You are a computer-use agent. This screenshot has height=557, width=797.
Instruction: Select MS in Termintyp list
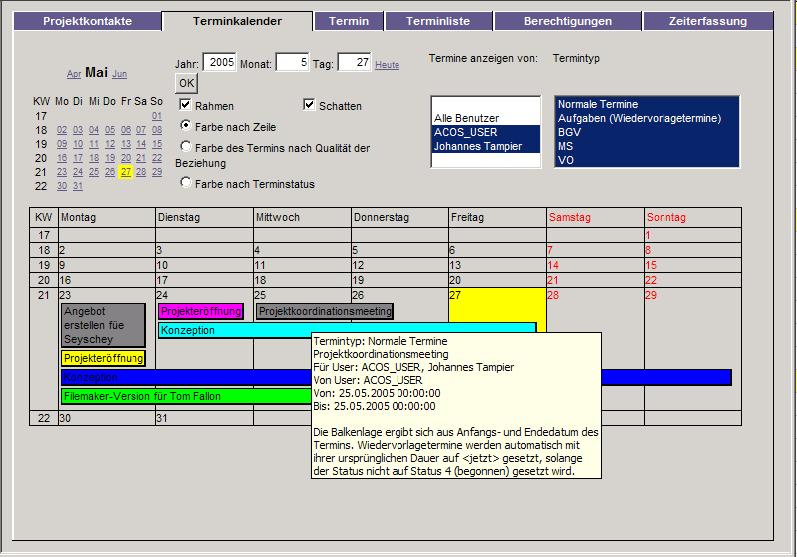pyautogui.click(x=647, y=146)
